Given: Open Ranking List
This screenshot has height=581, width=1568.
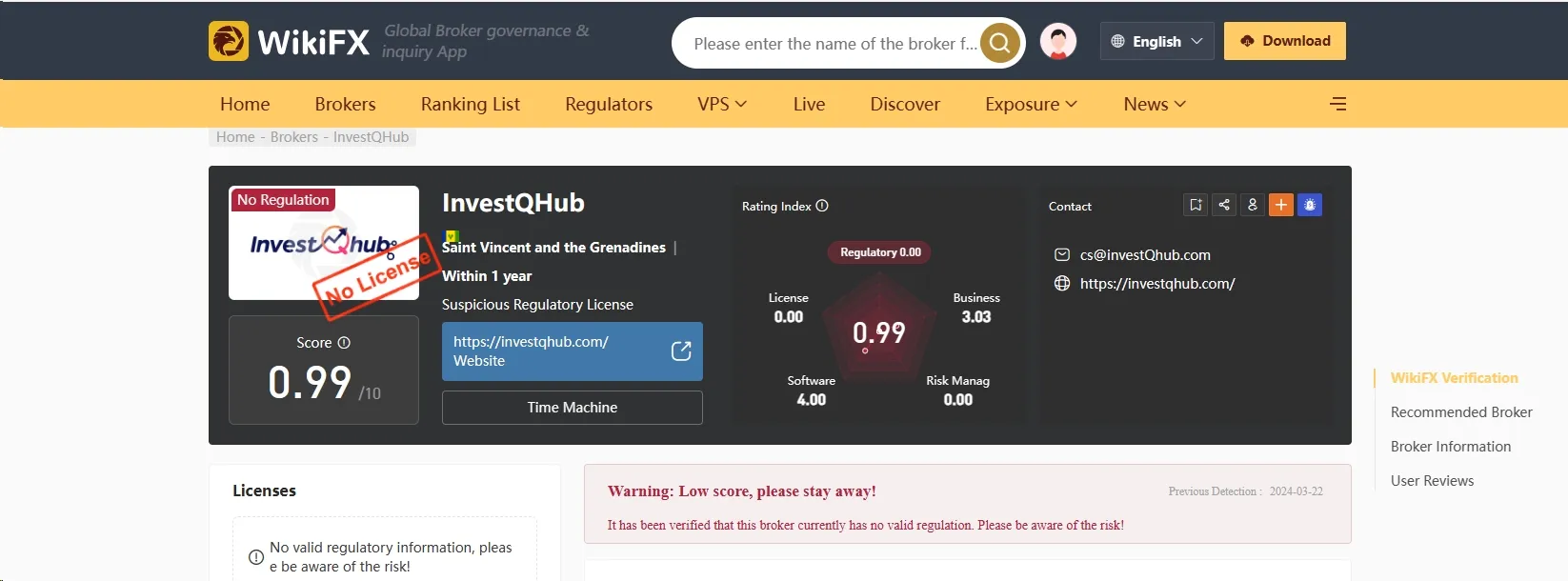Looking at the screenshot, I should click(471, 104).
